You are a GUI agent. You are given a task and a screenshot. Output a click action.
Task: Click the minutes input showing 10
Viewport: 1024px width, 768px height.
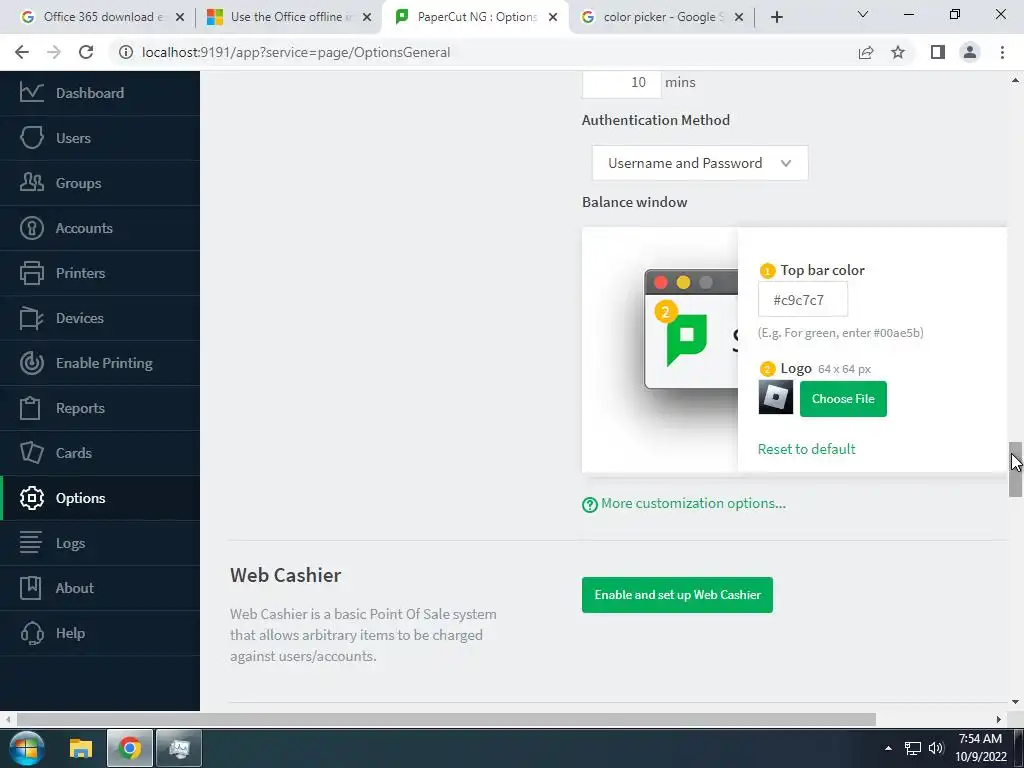pyautogui.click(x=621, y=82)
